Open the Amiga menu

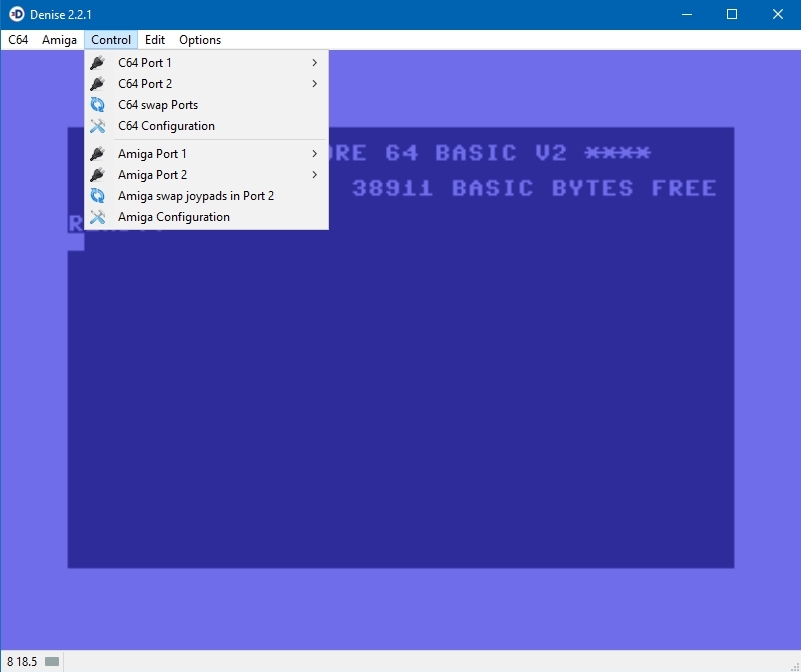[59, 40]
